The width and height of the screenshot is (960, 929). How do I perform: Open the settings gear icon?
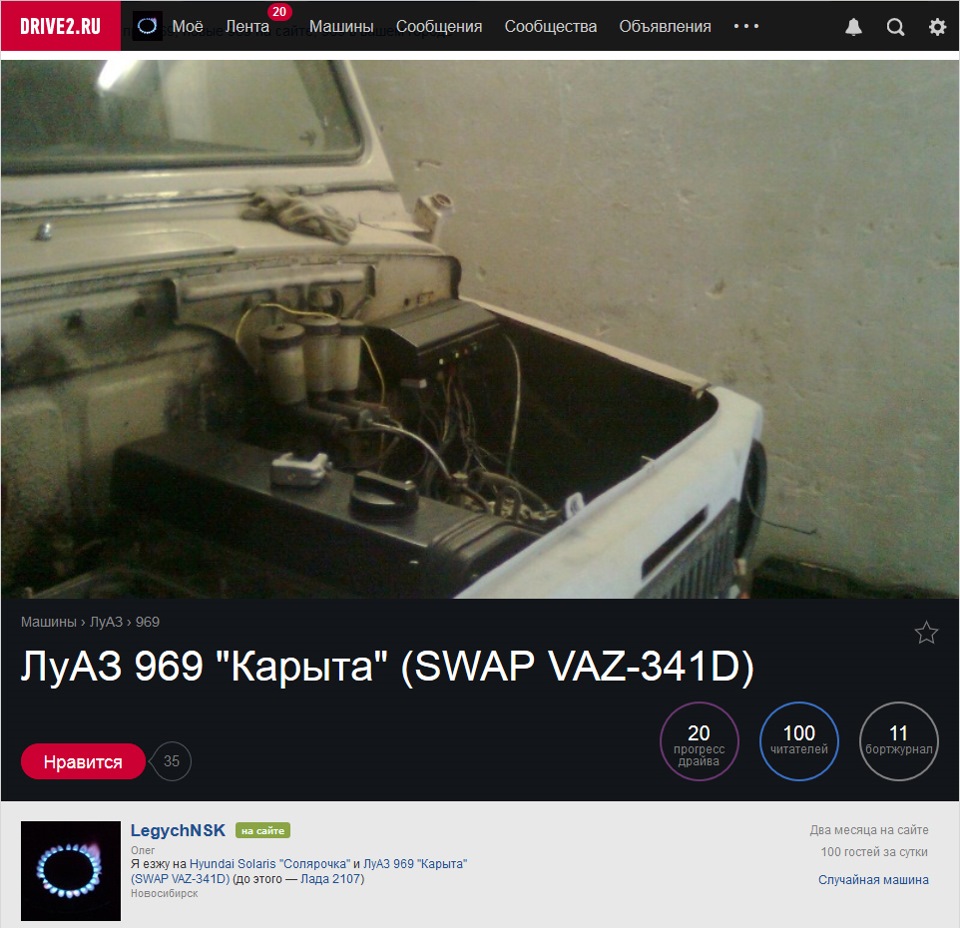pos(937,26)
